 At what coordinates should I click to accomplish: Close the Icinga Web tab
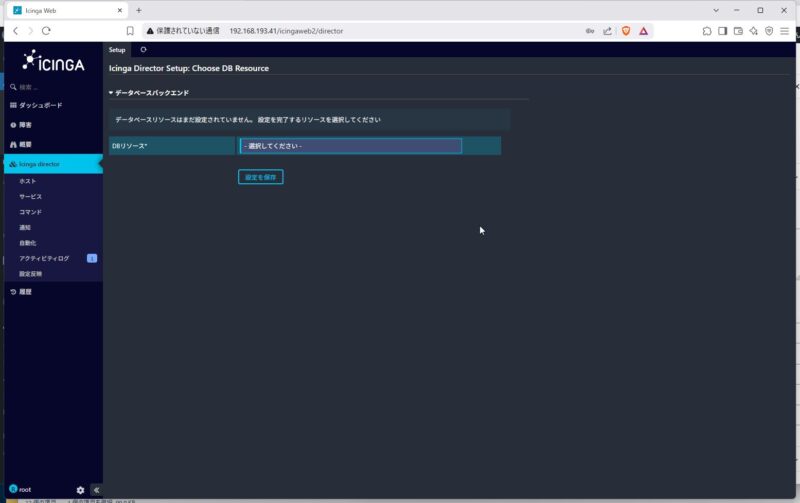[120, 10]
